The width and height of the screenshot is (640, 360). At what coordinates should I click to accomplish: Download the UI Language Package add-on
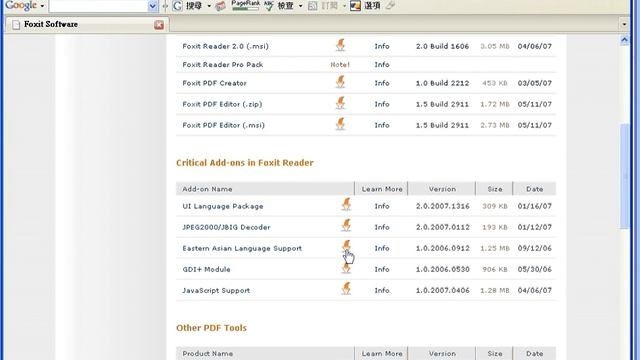tap(346, 204)
